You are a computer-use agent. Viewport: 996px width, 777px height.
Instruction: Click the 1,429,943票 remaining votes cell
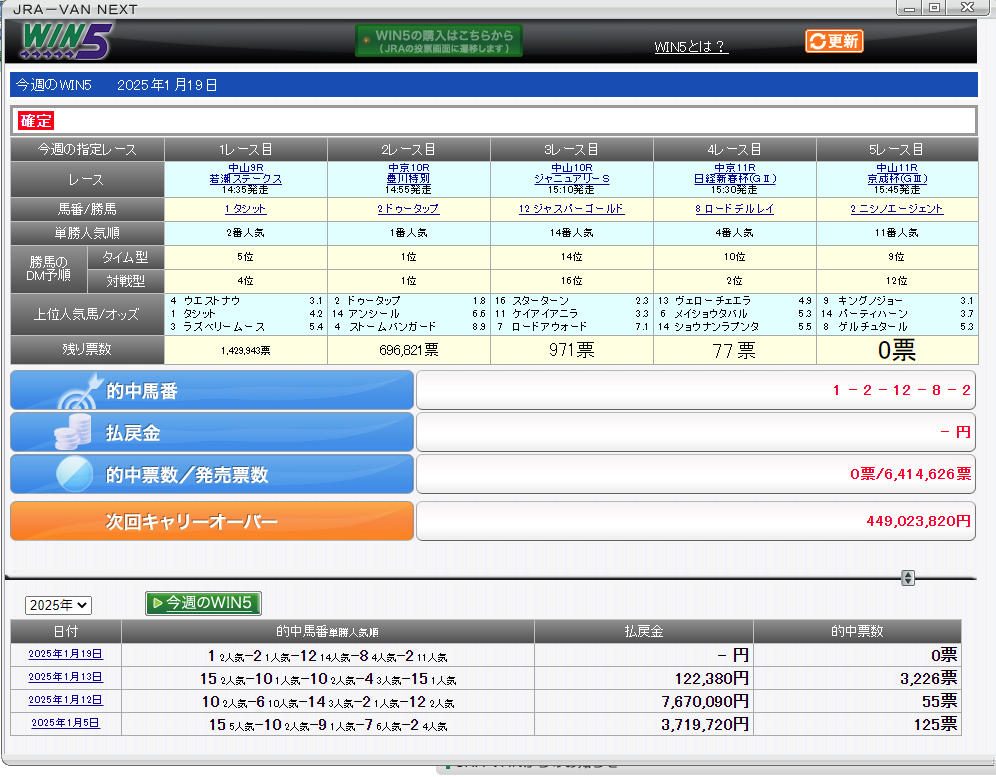coord(246,350)
